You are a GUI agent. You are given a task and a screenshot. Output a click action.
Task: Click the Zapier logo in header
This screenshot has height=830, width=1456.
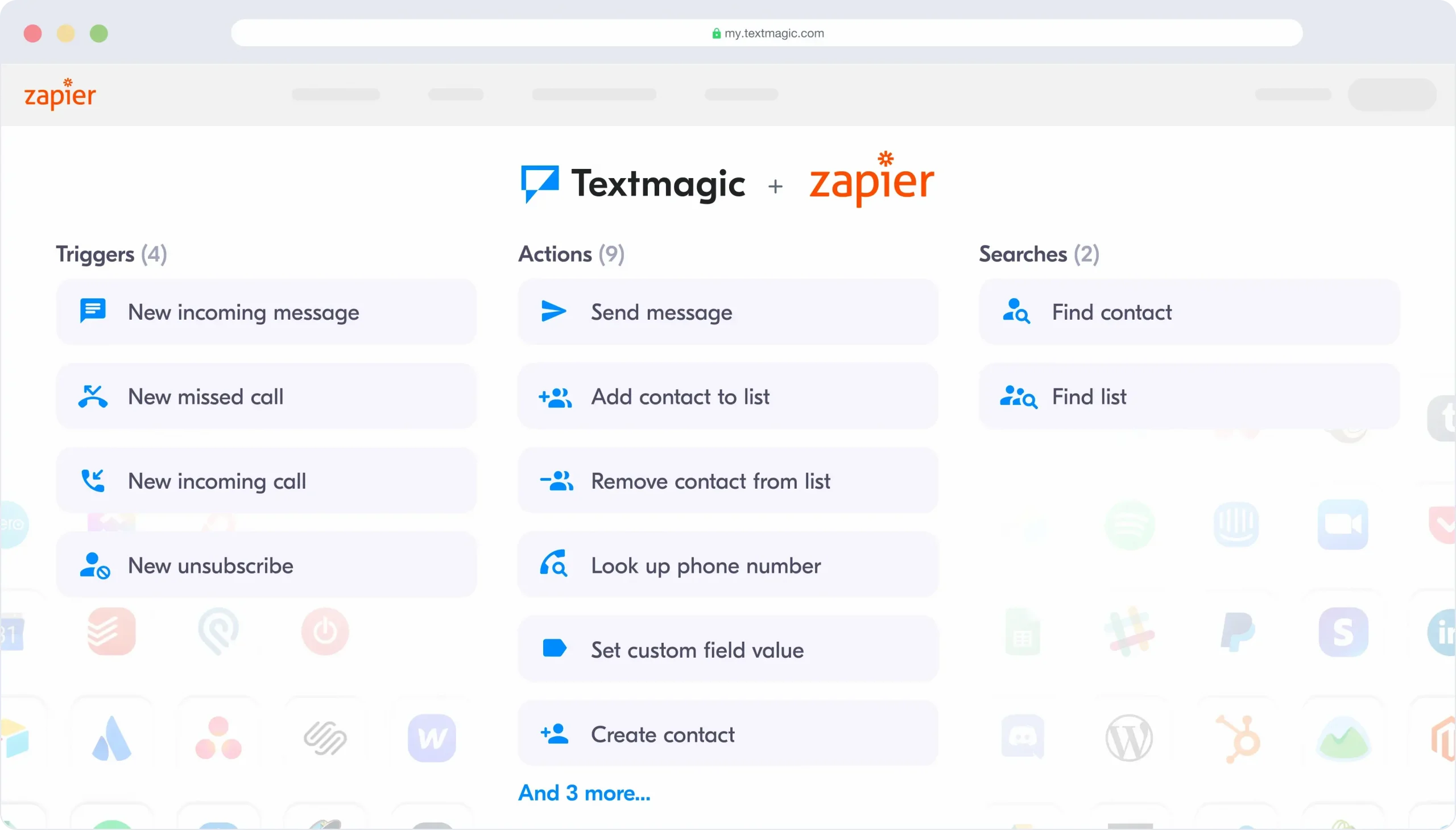tap(60, 94)
